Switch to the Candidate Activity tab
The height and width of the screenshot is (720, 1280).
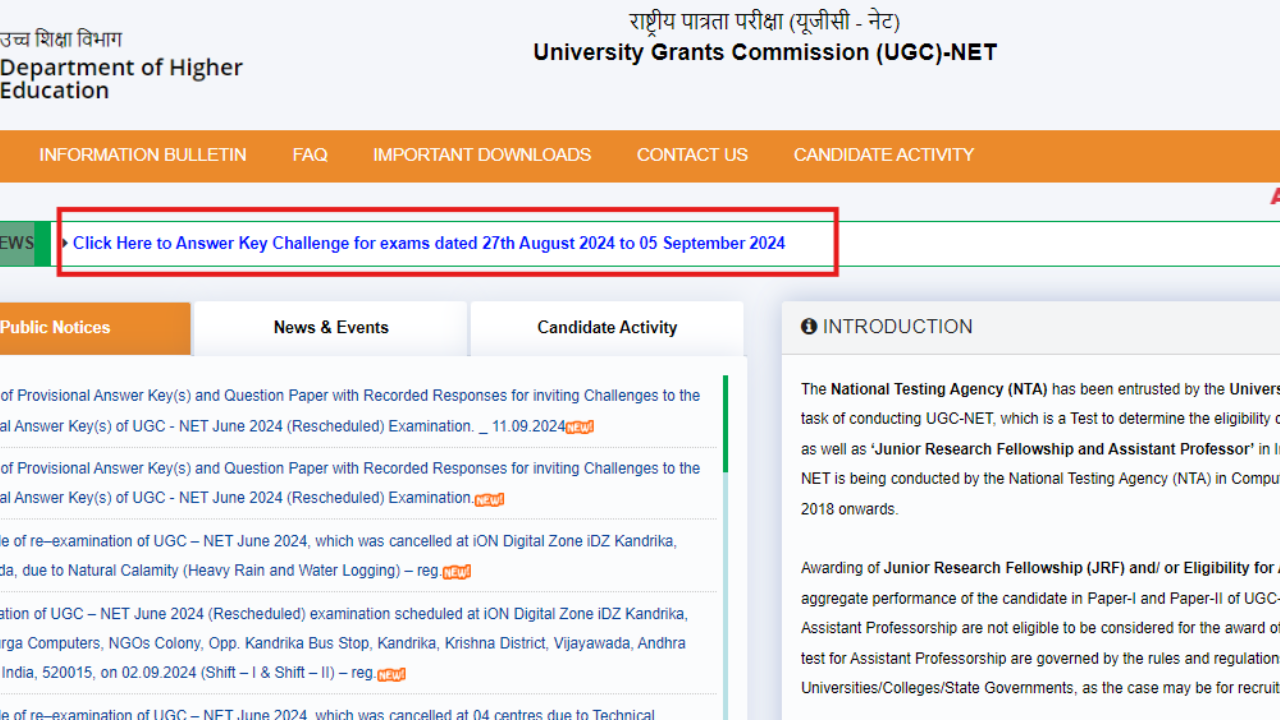coord(607,328)
